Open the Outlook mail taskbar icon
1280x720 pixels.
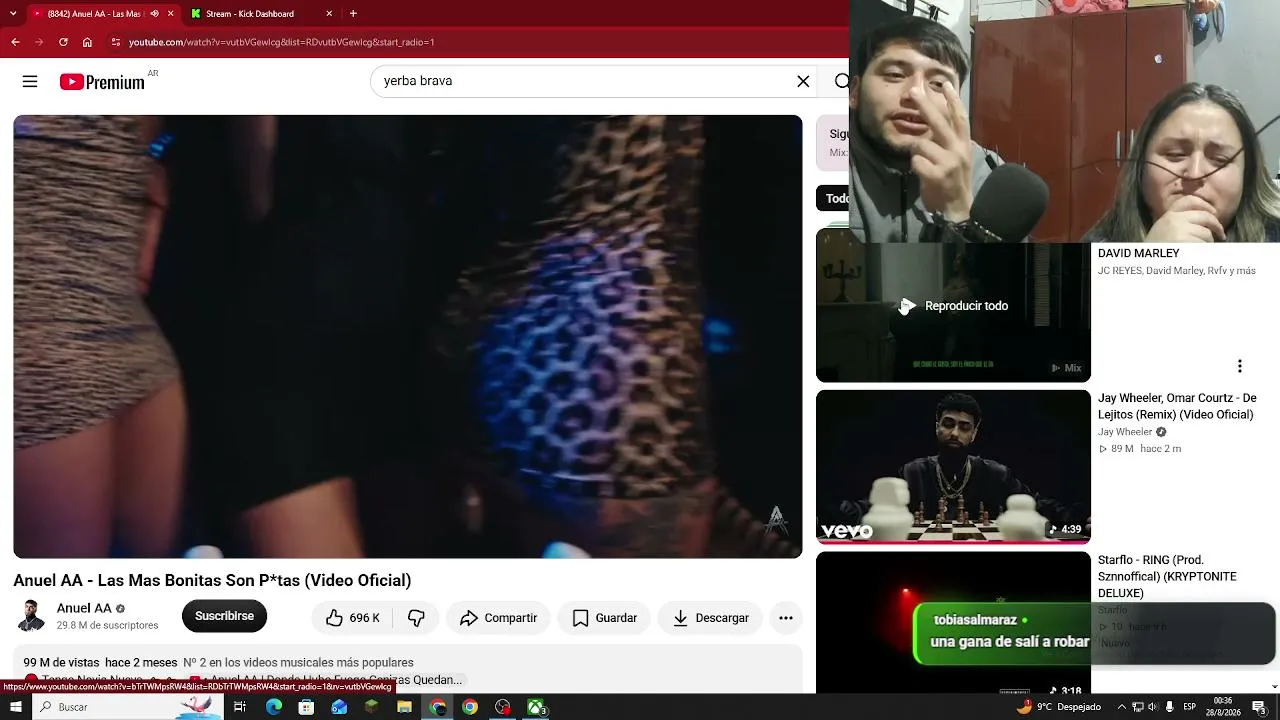click(x=339, y=707)
